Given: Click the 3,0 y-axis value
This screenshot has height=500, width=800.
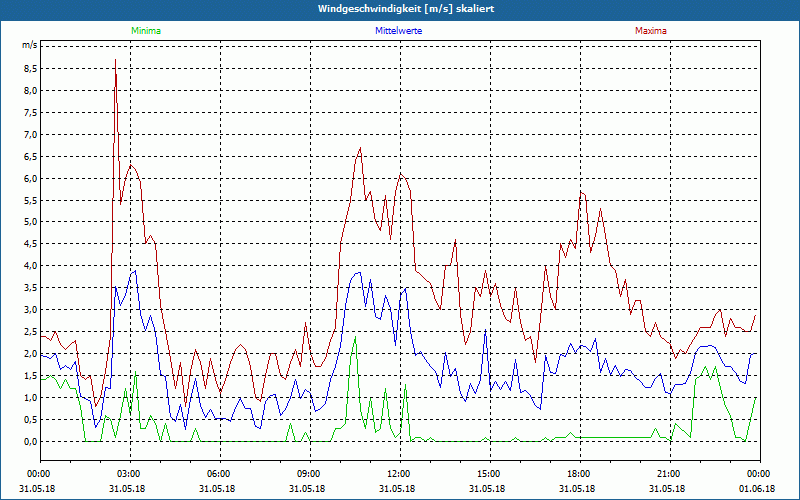Looking at the screenshot, I should (31, 310).
